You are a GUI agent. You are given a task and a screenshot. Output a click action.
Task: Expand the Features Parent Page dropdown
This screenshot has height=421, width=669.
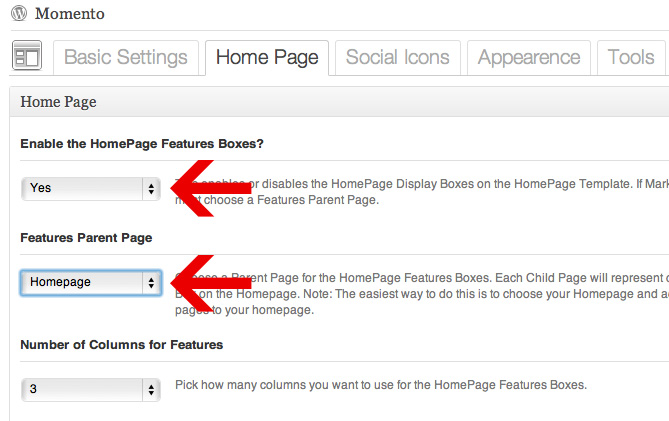pos(91,282)
